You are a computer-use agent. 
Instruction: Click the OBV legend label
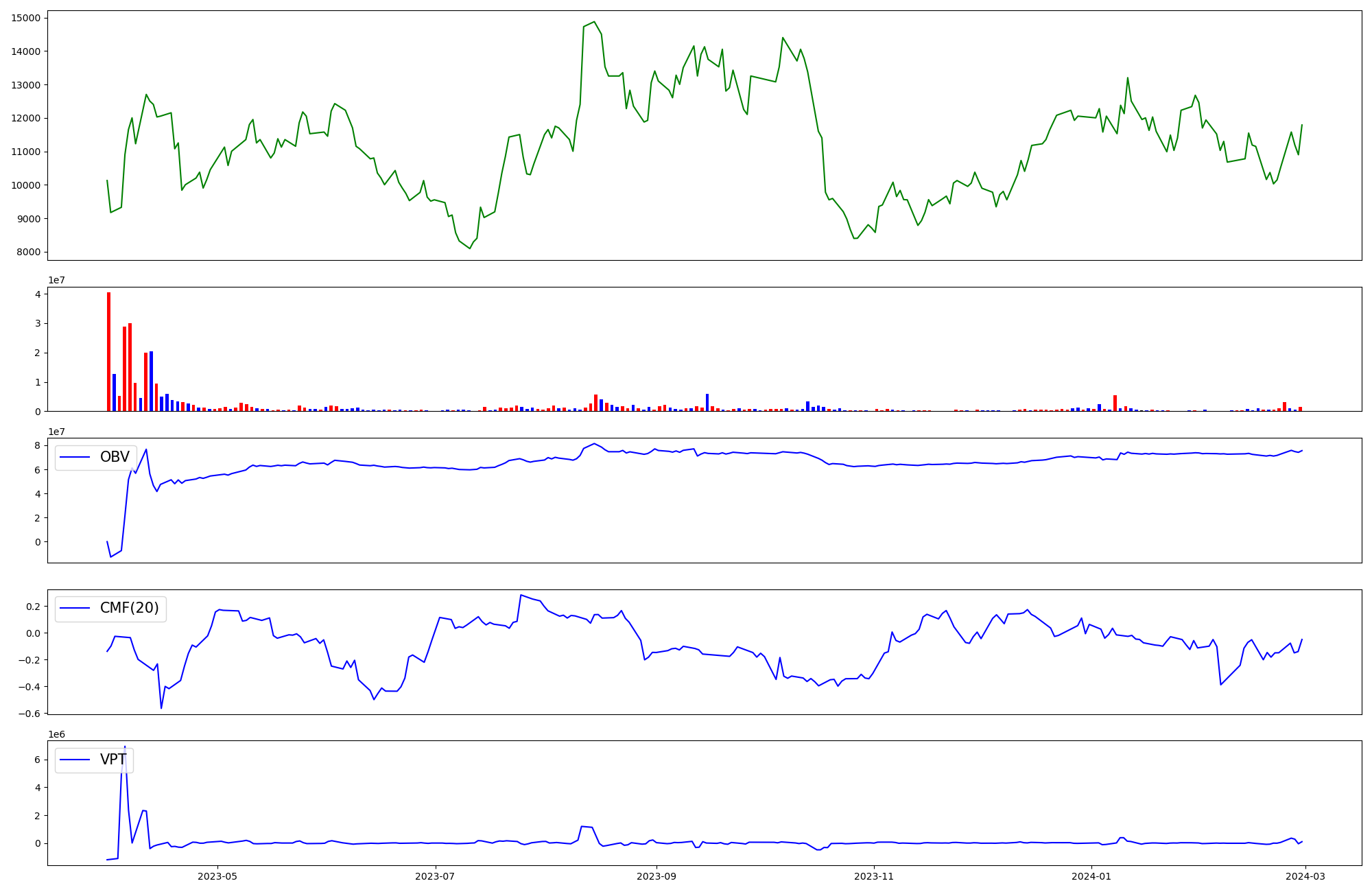point(115,457)
